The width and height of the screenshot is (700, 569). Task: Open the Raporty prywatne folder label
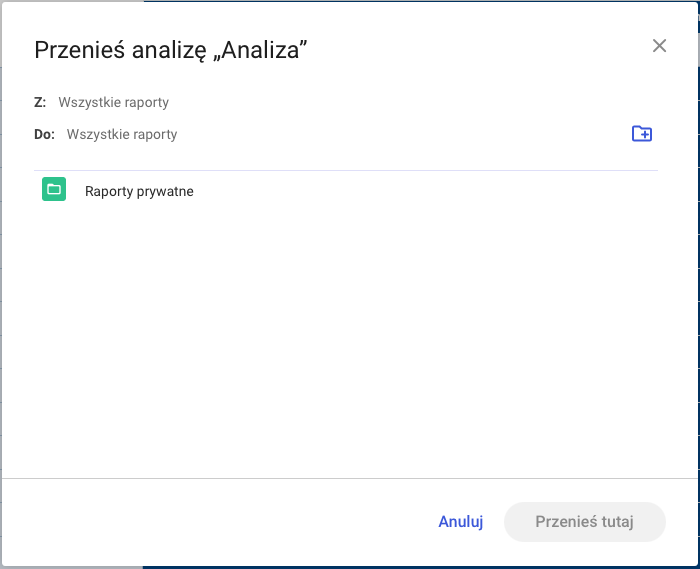(139, 191)
